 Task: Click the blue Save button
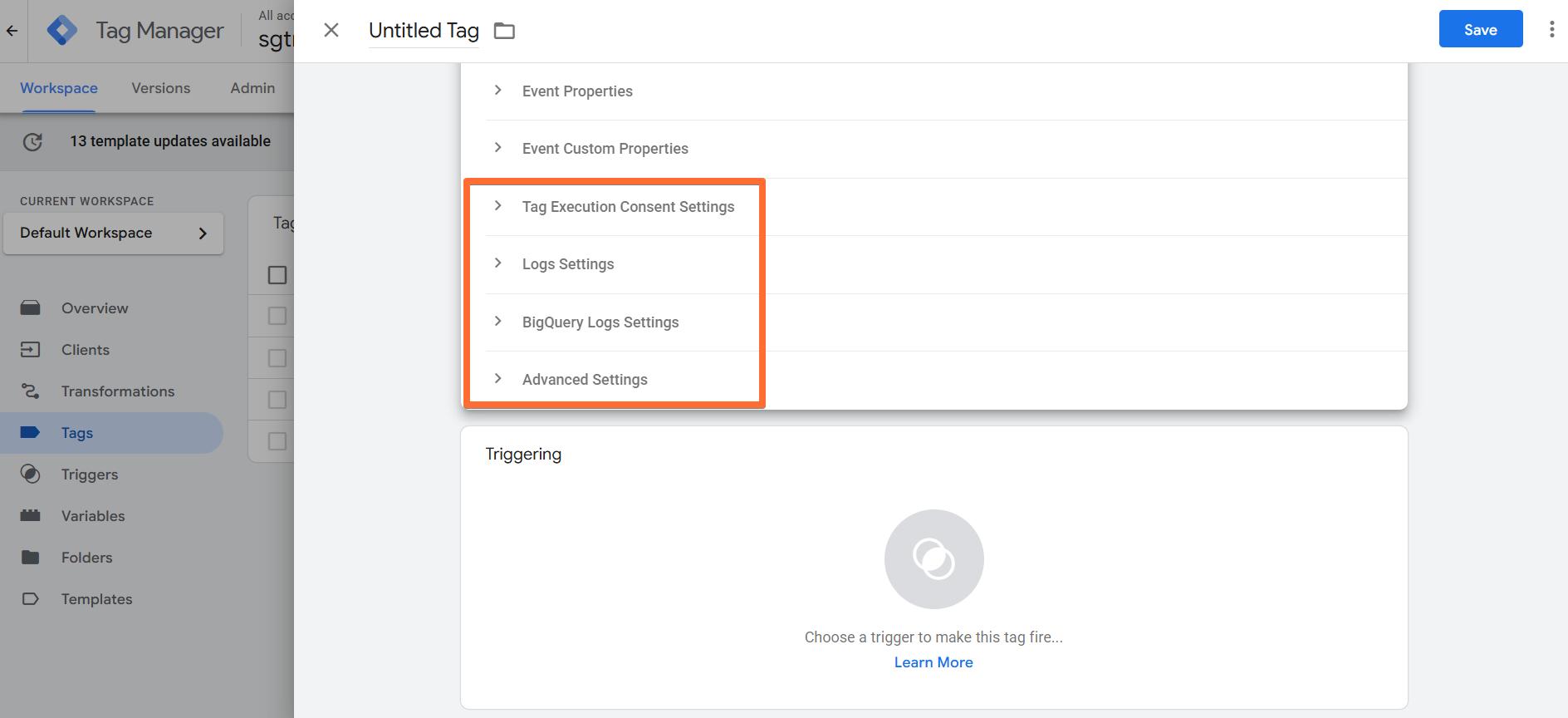[1481, 29]
